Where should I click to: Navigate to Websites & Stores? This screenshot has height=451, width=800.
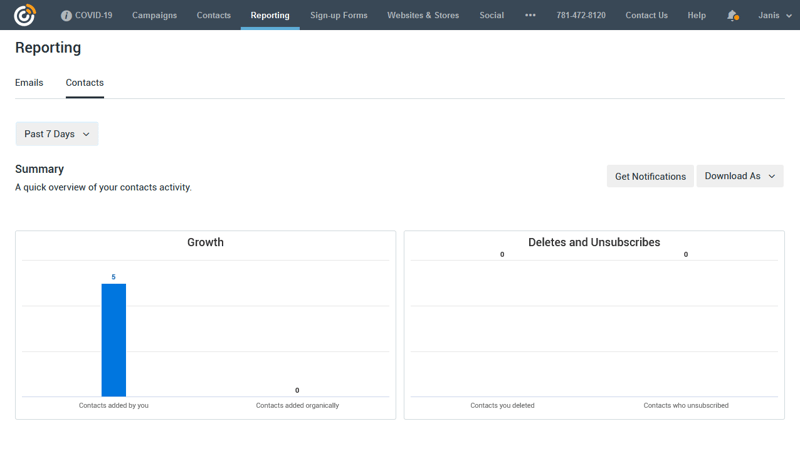tap(423, 16)
